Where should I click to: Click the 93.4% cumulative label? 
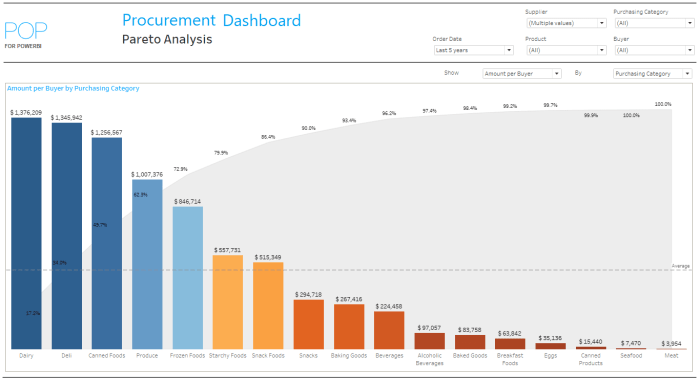pos(349,121)
